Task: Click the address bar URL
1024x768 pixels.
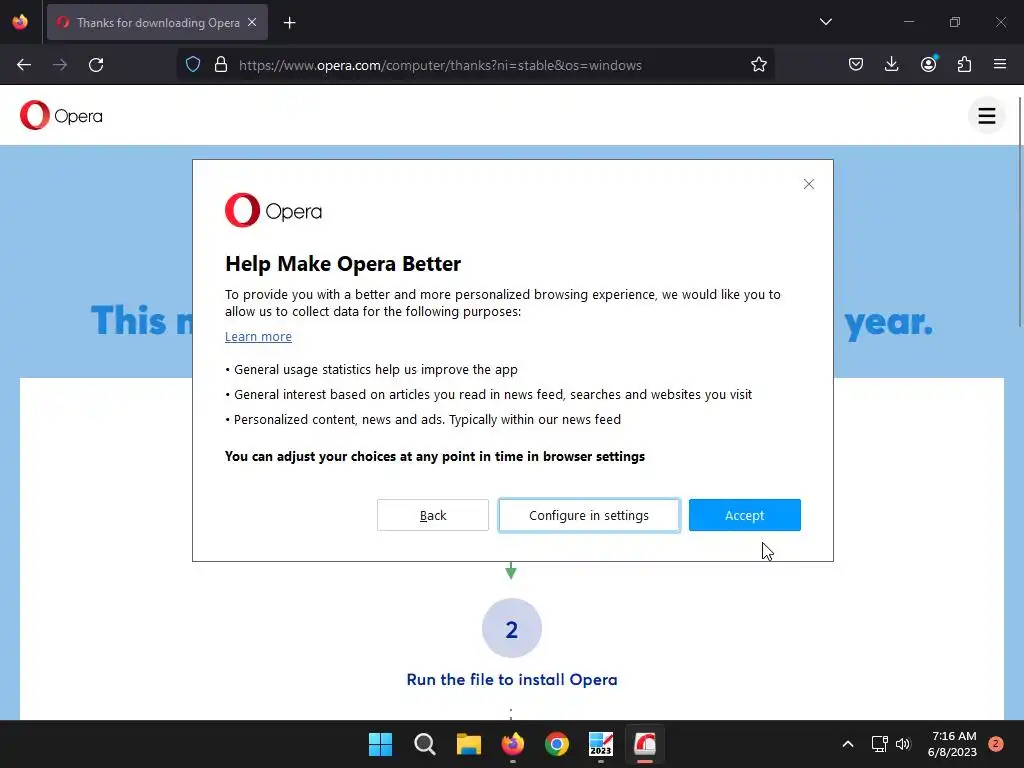Action: click(440, 65)
